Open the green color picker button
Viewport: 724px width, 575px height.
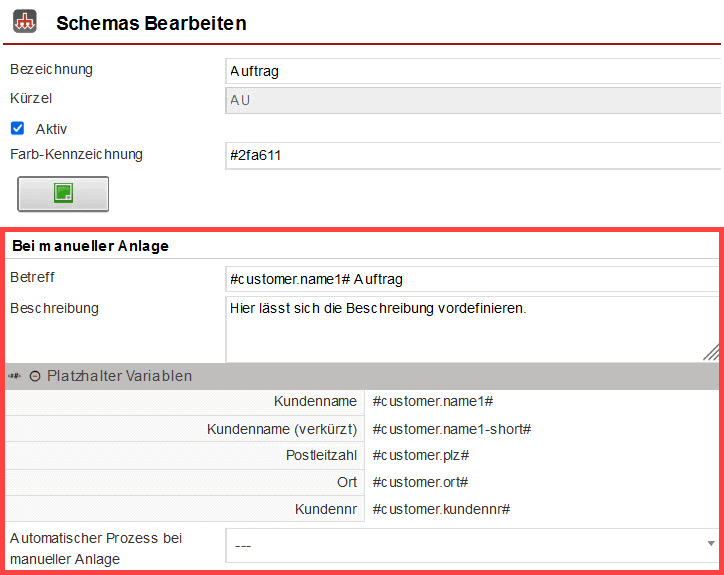pos(63,194)
